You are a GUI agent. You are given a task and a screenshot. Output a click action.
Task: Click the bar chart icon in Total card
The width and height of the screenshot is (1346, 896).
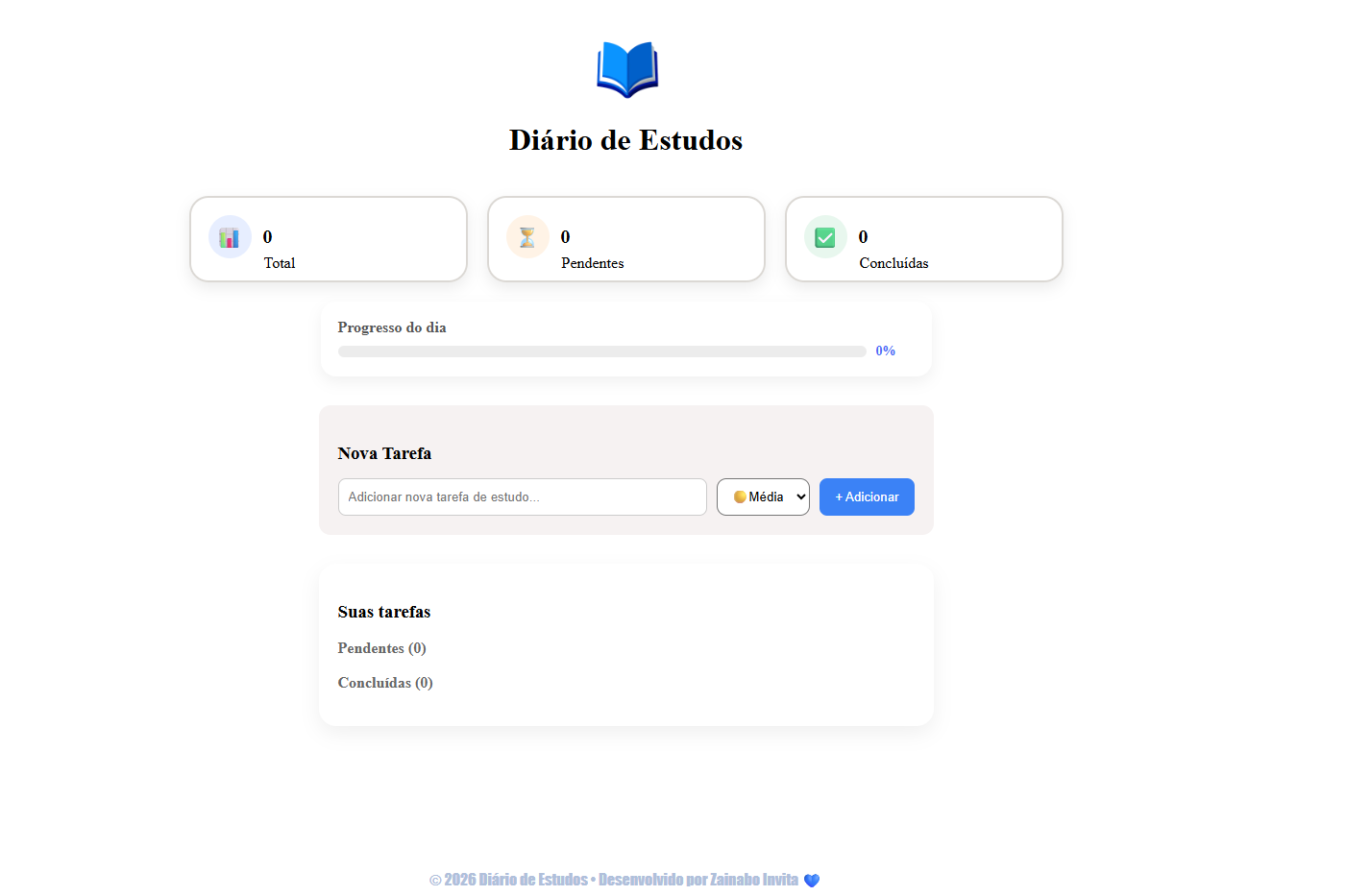[x=230, y=237]
